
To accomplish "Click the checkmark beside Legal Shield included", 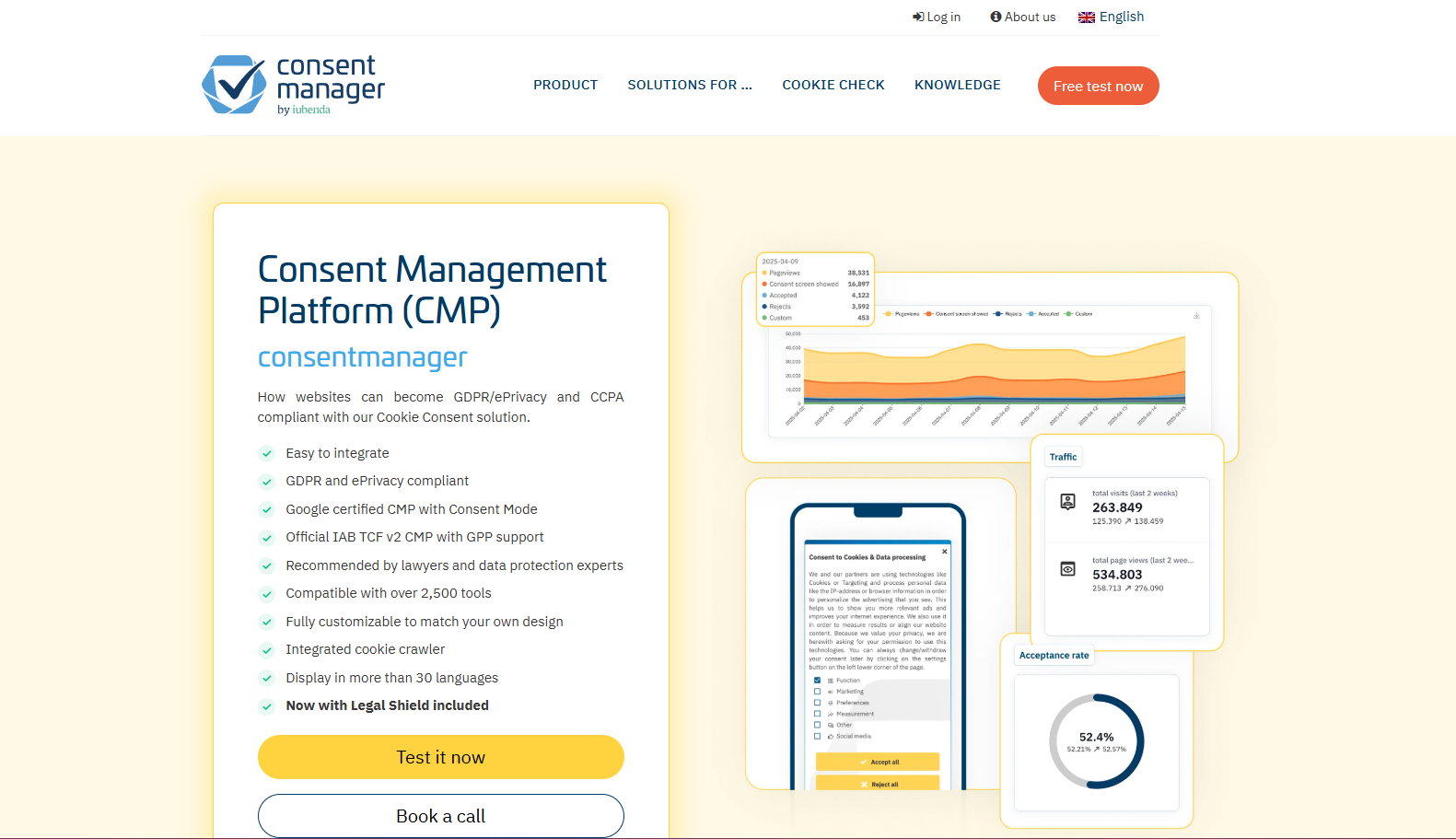I will coord(267,706).
